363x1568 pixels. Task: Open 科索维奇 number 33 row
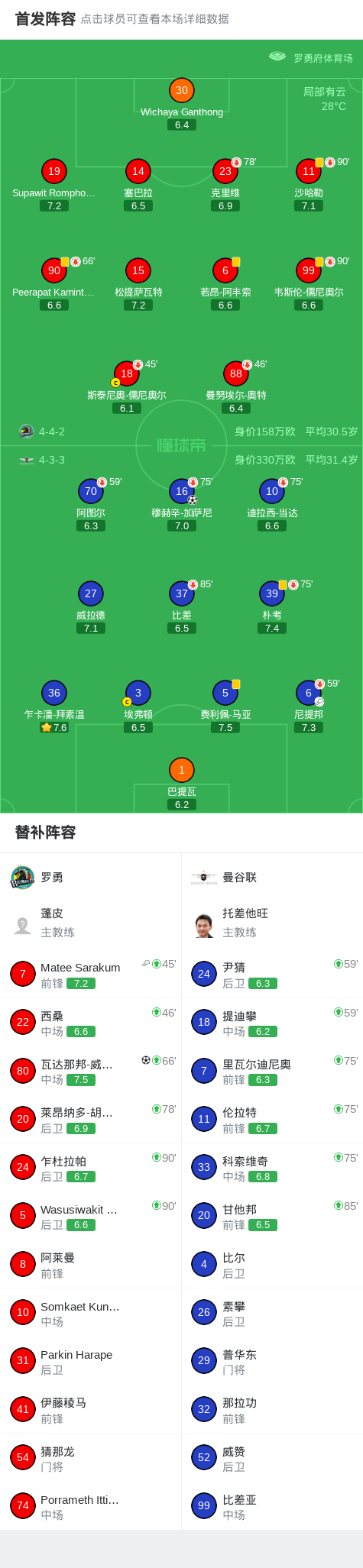pos(272,1167)
